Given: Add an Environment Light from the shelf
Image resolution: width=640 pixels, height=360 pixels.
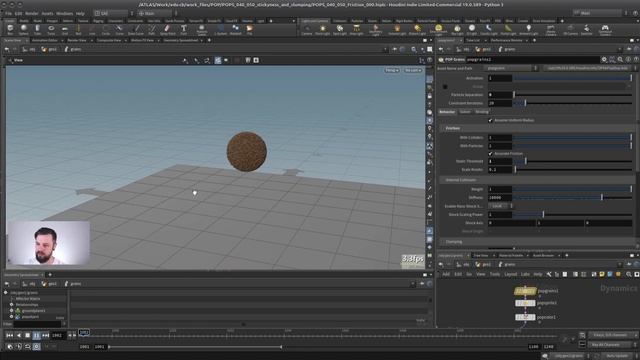Looking at the screenshot, I should [x=438, y=29].
